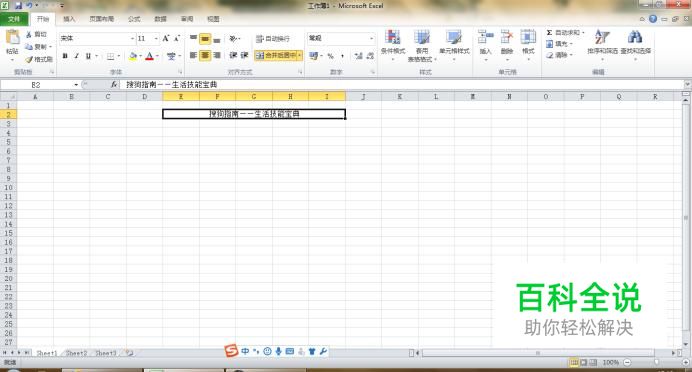692x372 pixels.
Task: Apply percent style with the % icon
Action: pyautogui.click(x=331, y=56)
